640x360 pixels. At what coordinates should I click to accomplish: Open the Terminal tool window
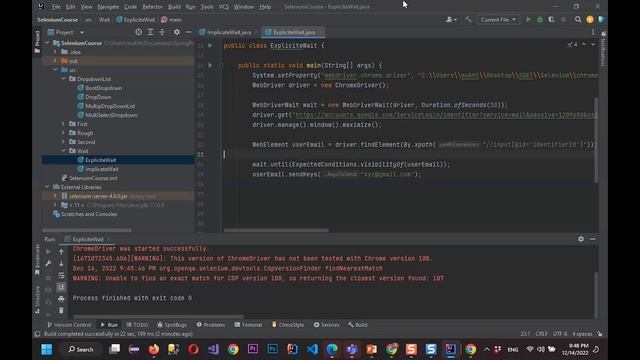(248, 325)
